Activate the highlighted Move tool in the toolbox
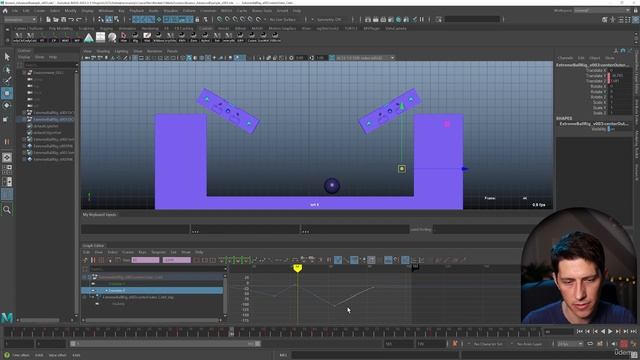The image size is (640, 360). point(7,93)
